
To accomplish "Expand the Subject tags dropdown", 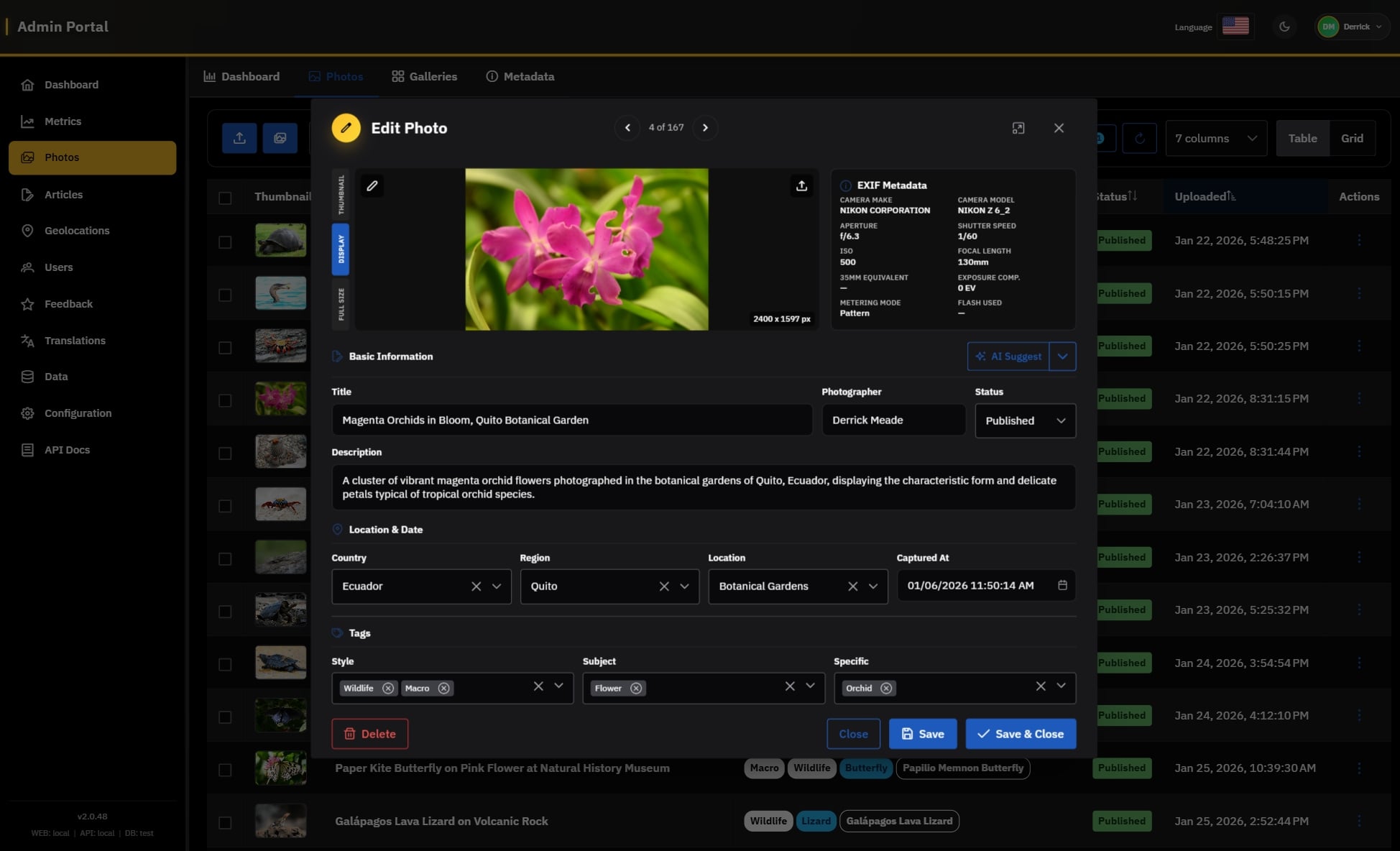I will tap(810, 686).
